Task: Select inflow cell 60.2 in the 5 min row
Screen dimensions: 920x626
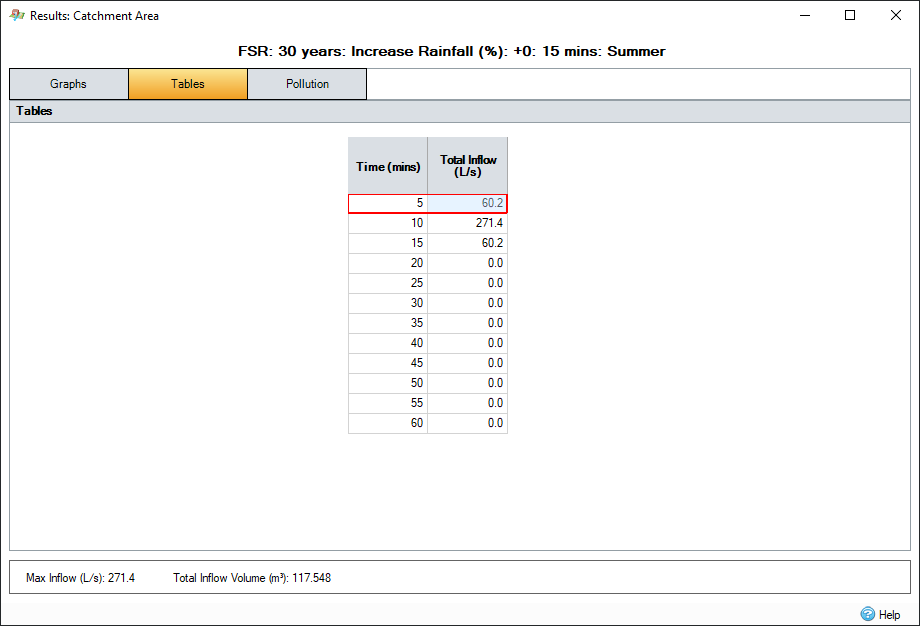Action: tap(468, 203)
